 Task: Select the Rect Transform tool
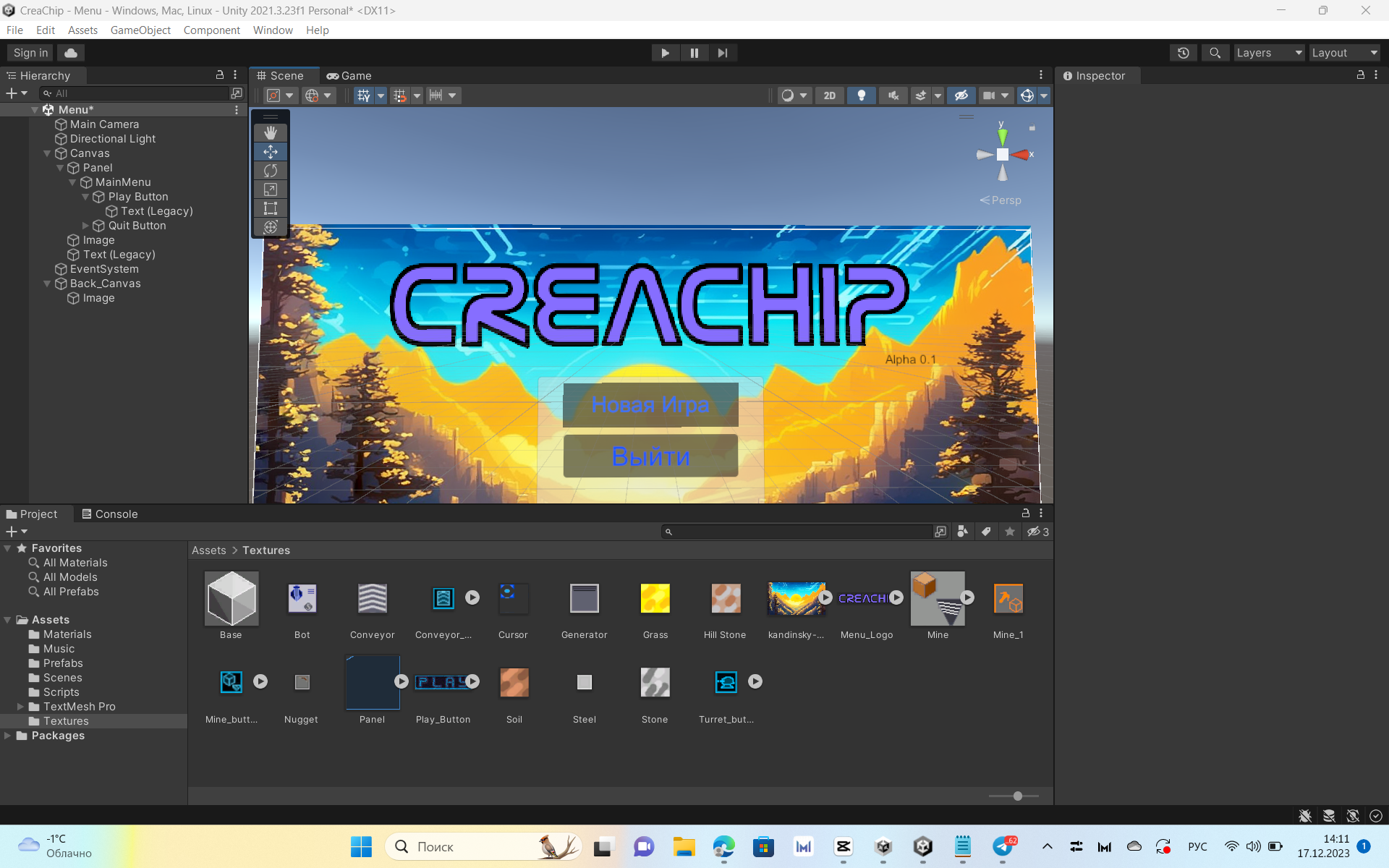click(270, 210)
